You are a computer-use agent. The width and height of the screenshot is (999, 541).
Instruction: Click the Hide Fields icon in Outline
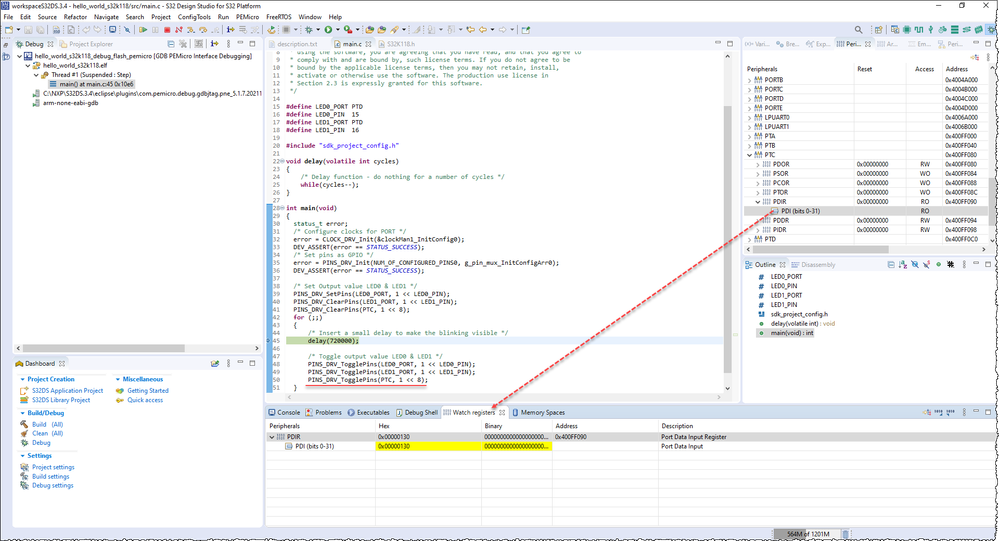click(x=915, y=264)
